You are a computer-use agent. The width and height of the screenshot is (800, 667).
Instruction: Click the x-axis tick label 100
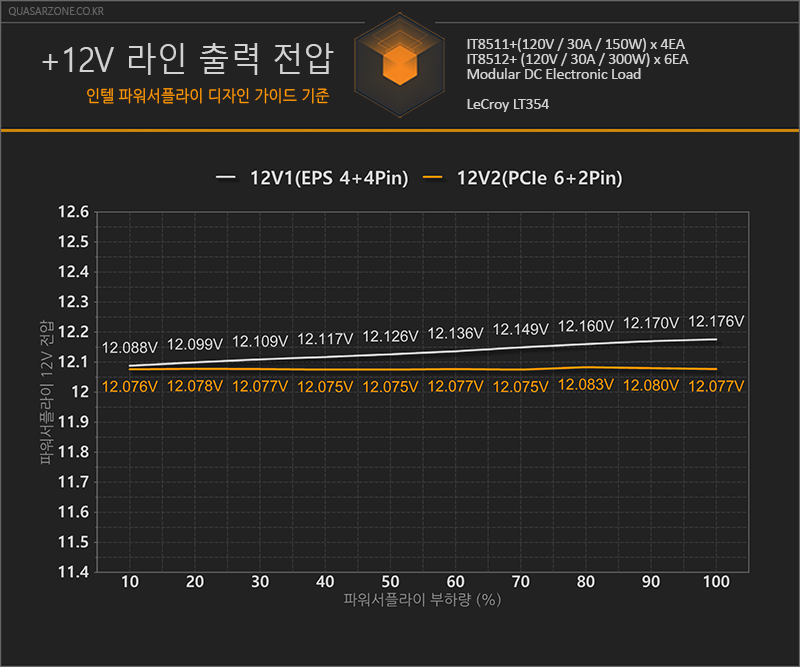tap(716, 582)
